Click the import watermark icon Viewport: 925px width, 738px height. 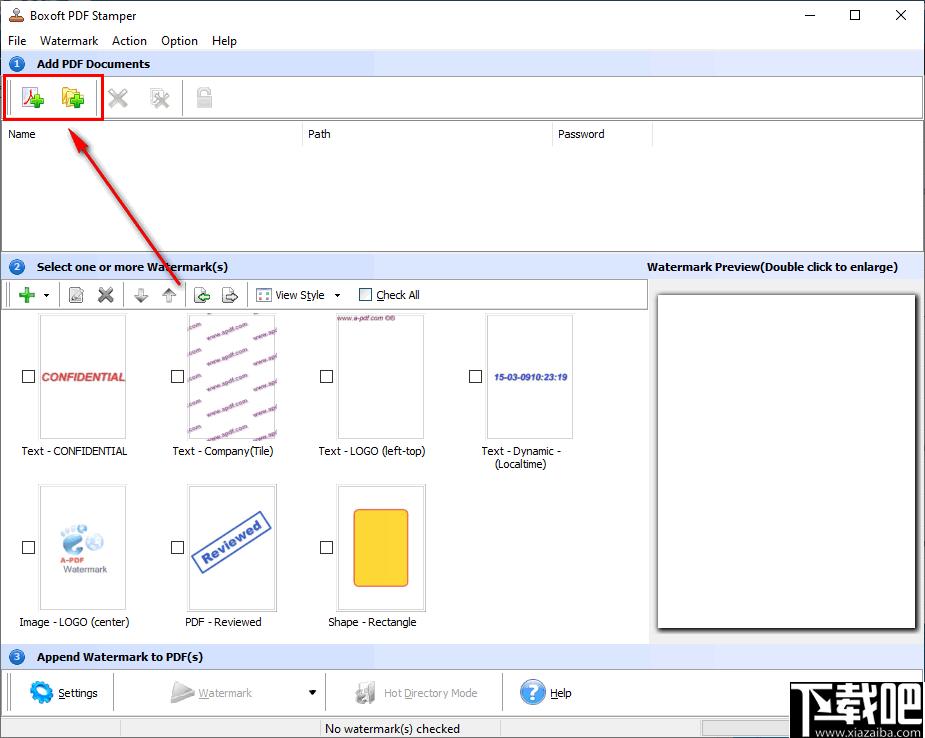pos(202,295)
